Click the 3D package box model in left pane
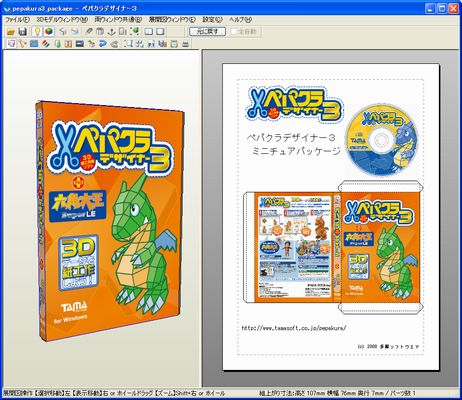 pyautogui.click(x=110, y=222)
